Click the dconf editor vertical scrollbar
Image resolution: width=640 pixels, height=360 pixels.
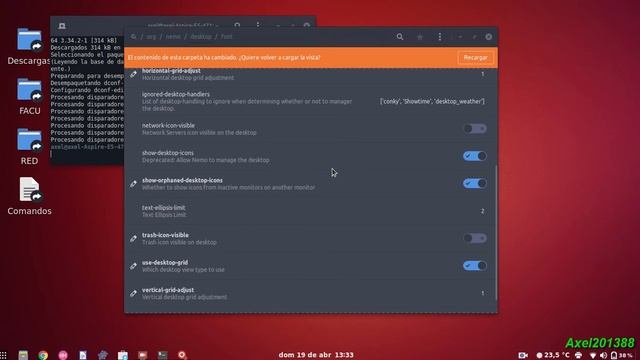[x=496, y=233]
